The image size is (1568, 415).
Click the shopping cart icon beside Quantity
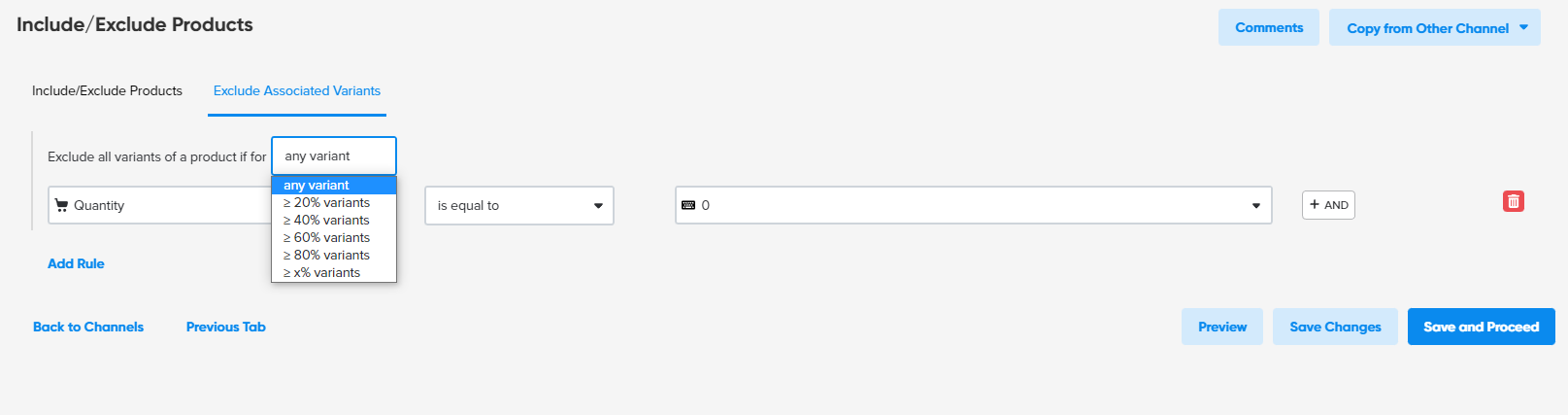point(62,206)
